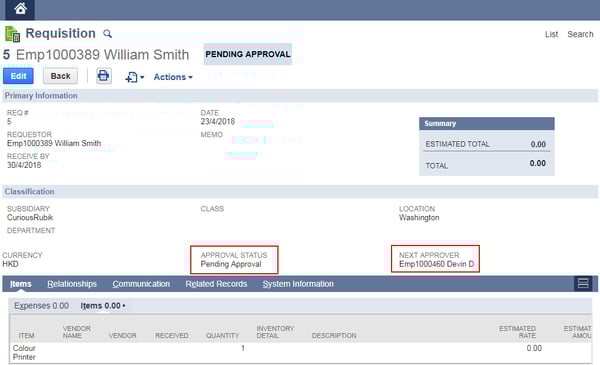
Task: Expand the Actions dropdown
Action: [x=173, y=77]
